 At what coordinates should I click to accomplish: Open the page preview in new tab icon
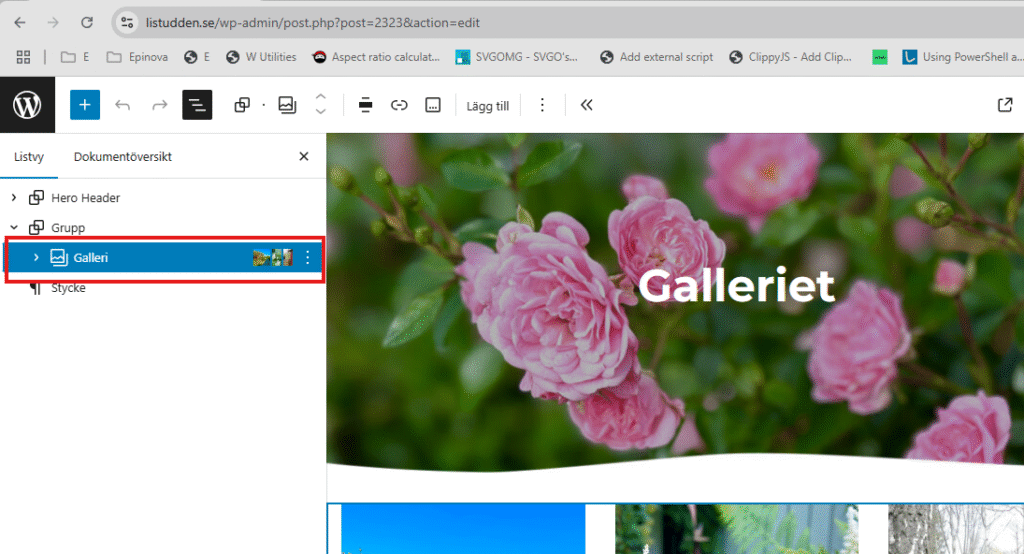pyautogui.click(x=1005, y=105)
